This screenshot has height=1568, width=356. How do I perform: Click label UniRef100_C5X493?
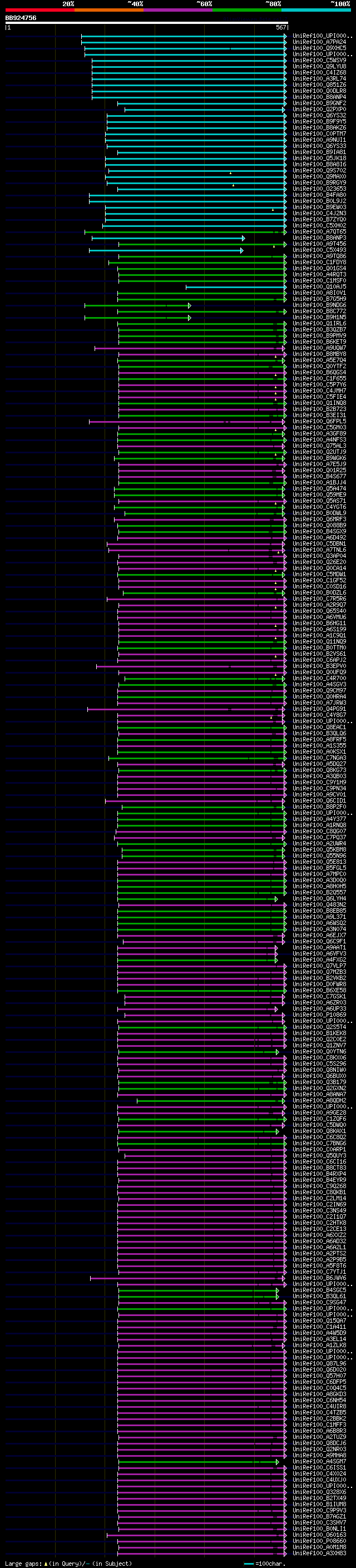[319, 250]
